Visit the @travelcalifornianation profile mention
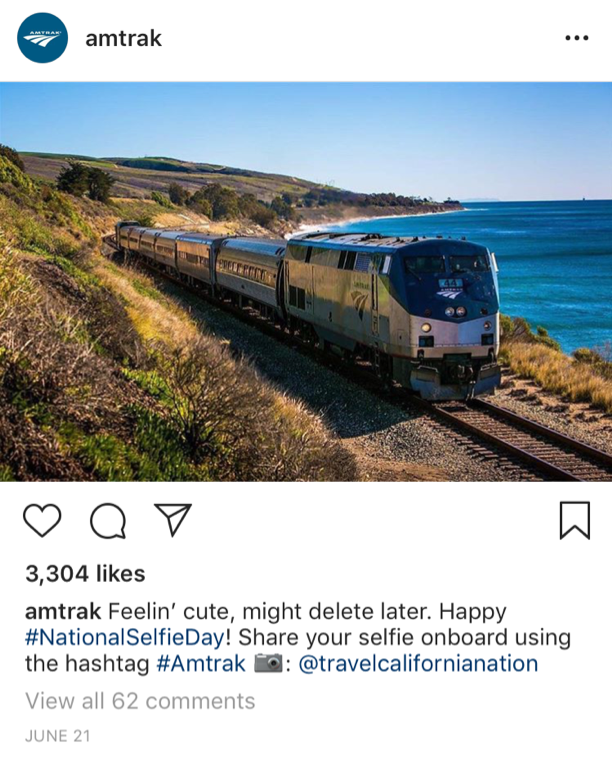 pyautogui.click(x=418, y=664)
